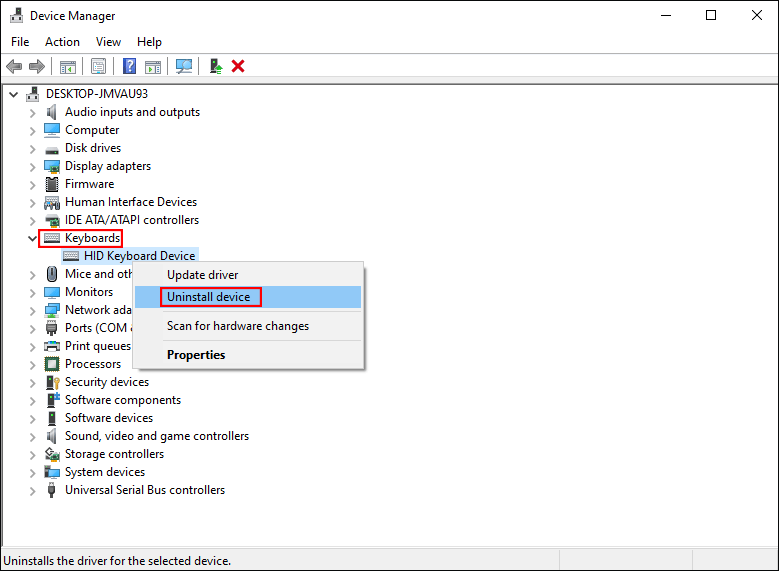Collapse the Keyboards category chevron
779x571 pixels.
32,239
